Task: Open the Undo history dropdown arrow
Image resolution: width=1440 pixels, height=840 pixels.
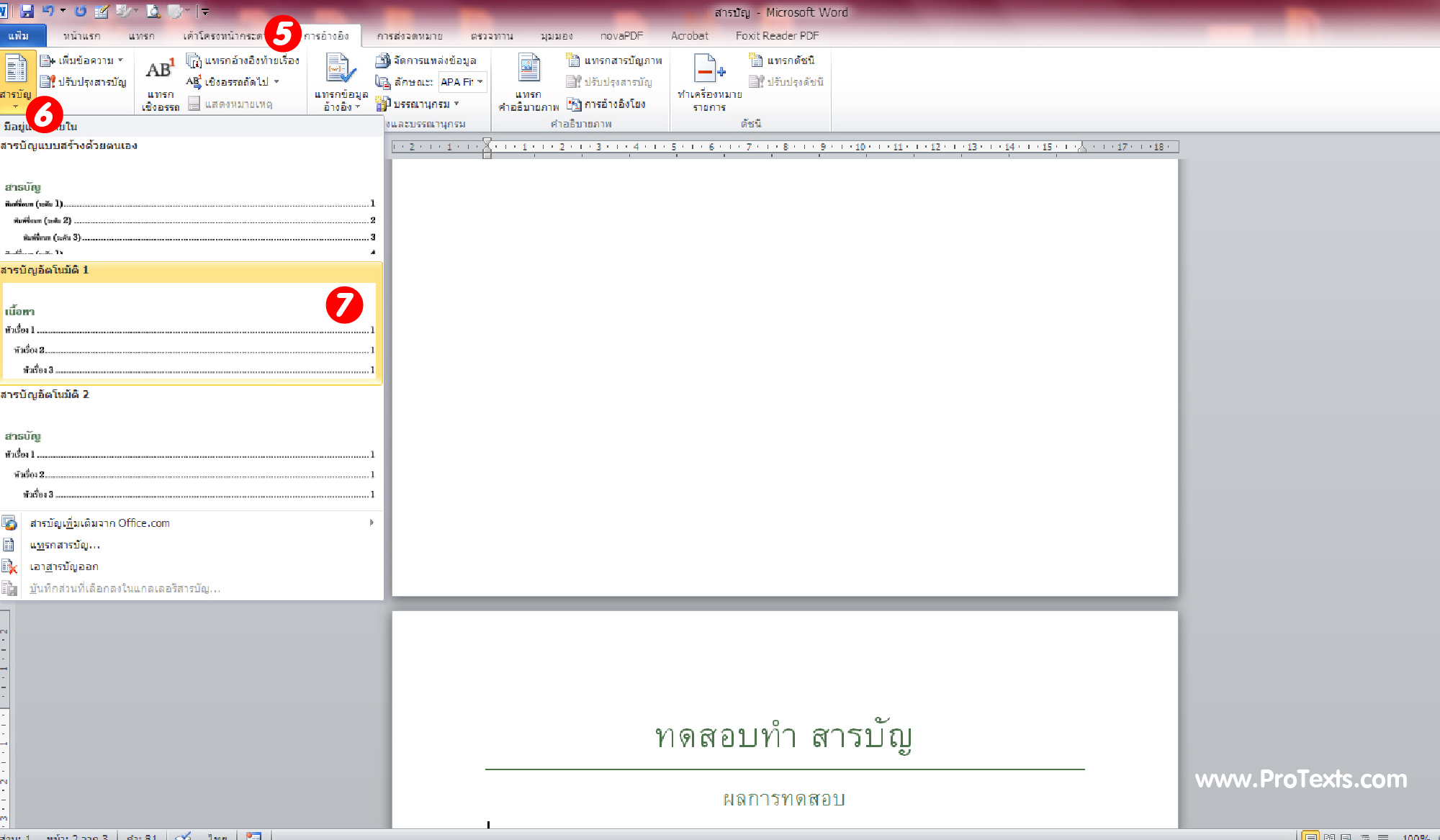Action: [63, 11]
